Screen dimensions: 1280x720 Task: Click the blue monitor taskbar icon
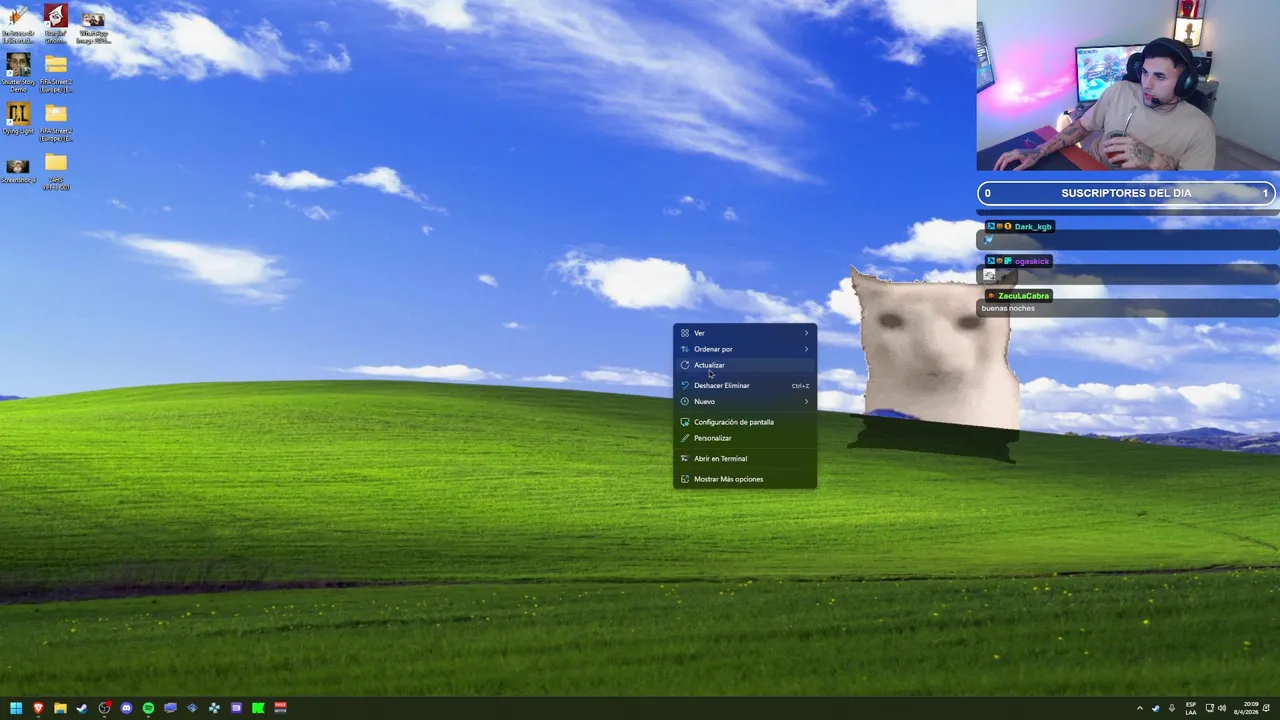coord(170,708)
